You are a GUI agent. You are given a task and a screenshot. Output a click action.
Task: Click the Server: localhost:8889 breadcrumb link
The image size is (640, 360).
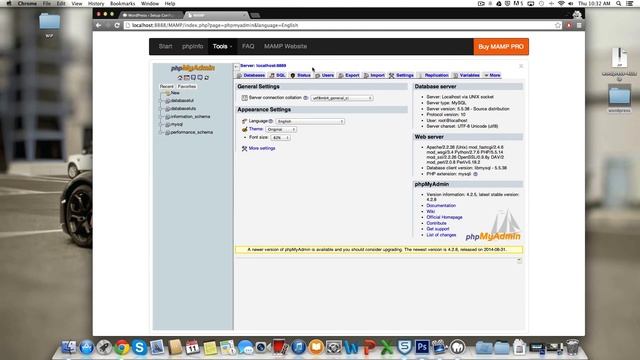point(263,66)
